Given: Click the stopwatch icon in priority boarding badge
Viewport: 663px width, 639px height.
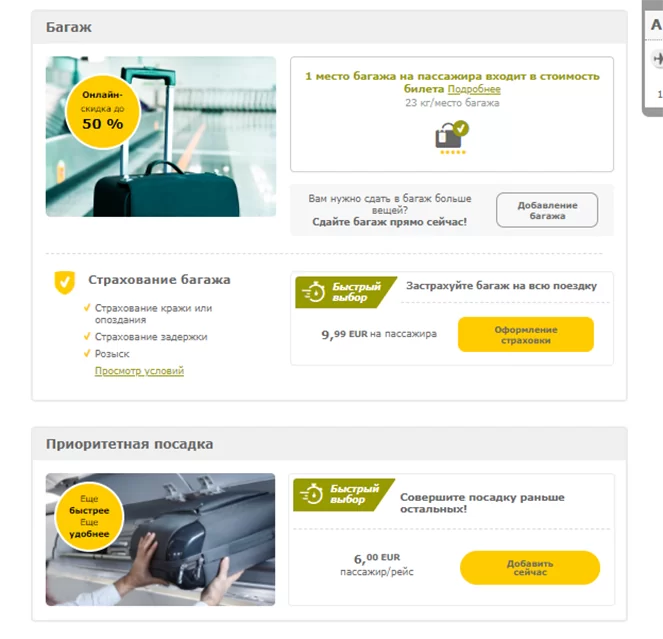Looking at the screenshot, I should click(x=311, y=494).
